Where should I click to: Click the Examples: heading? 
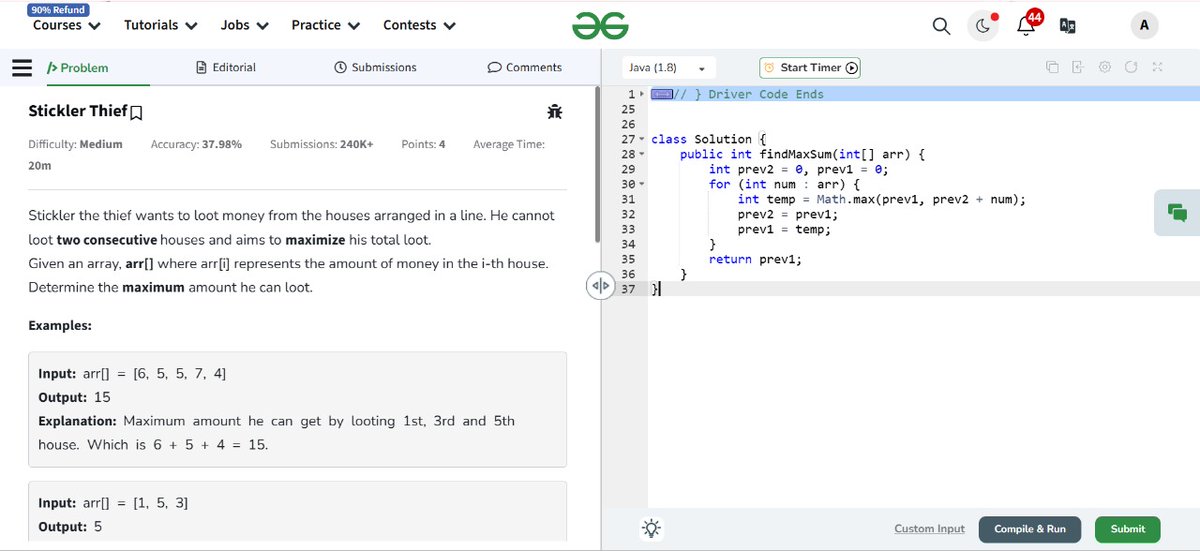point(60,326)
